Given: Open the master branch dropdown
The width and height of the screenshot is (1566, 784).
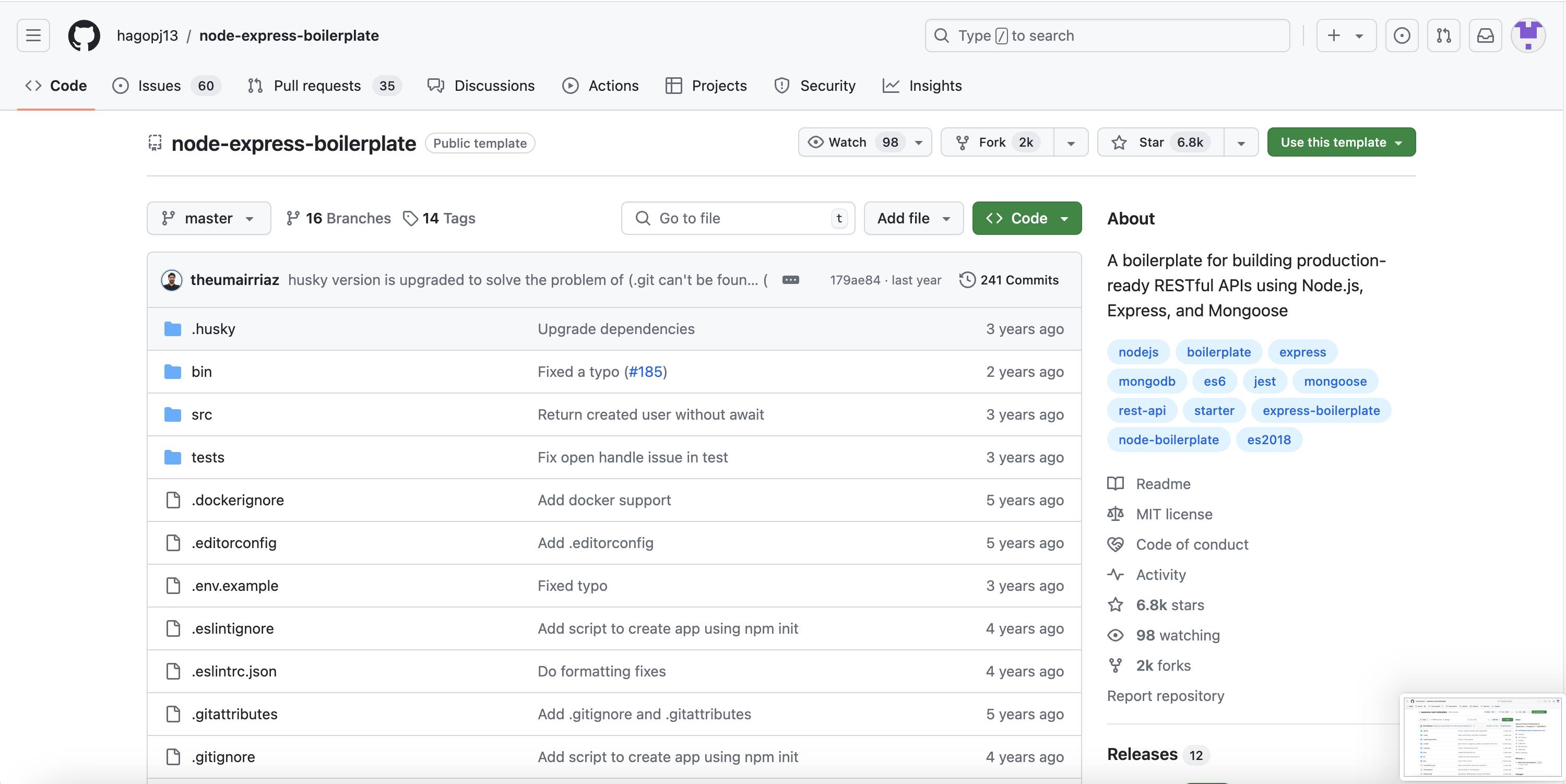Looking at the screenshot, I should (208, 218).
